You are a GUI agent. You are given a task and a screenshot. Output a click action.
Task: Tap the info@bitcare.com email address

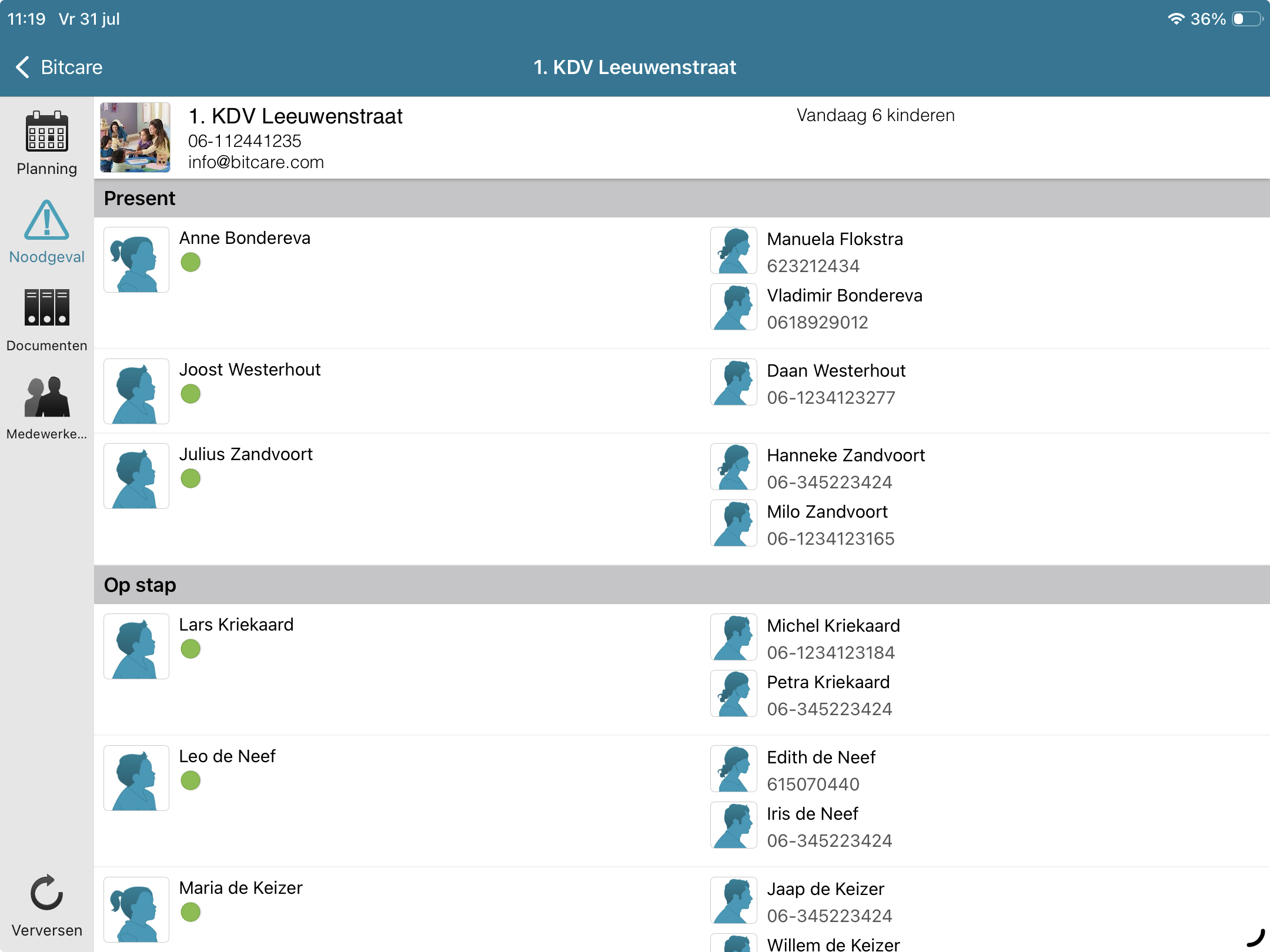pyautogui.click(x=256, y=162)
